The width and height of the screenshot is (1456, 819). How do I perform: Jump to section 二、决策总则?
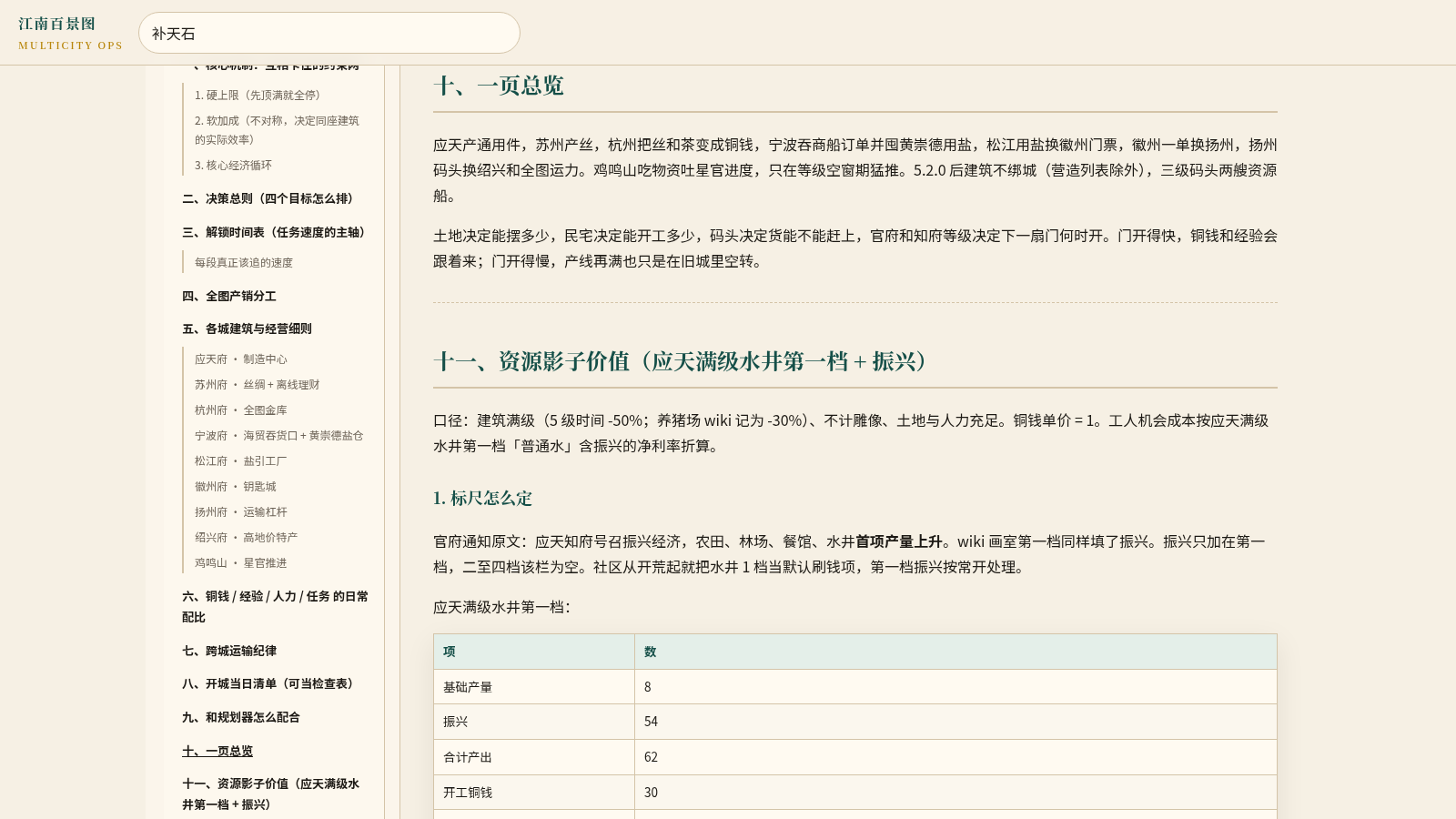coord(268,198)
